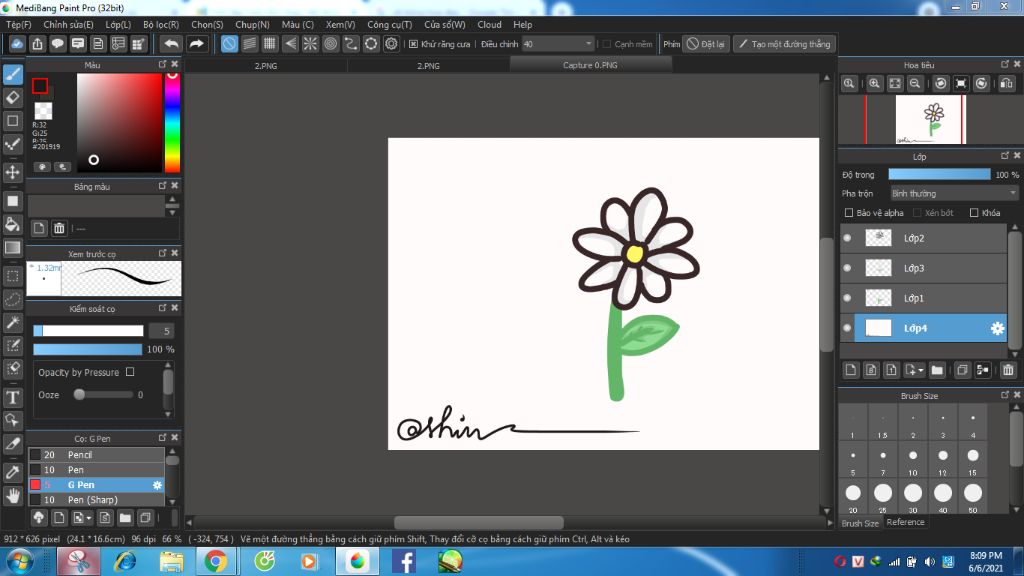Switch to the Capture 0.PNG tab
Screen dimensions: 1024x576
[x=590, y=65]
